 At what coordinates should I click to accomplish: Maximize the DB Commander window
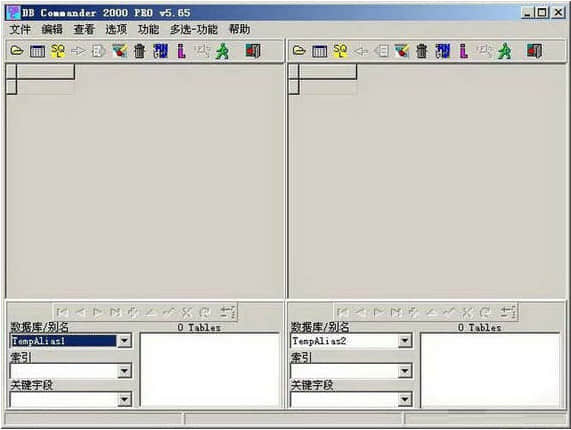pyautogui.click(x=542, y=13)
